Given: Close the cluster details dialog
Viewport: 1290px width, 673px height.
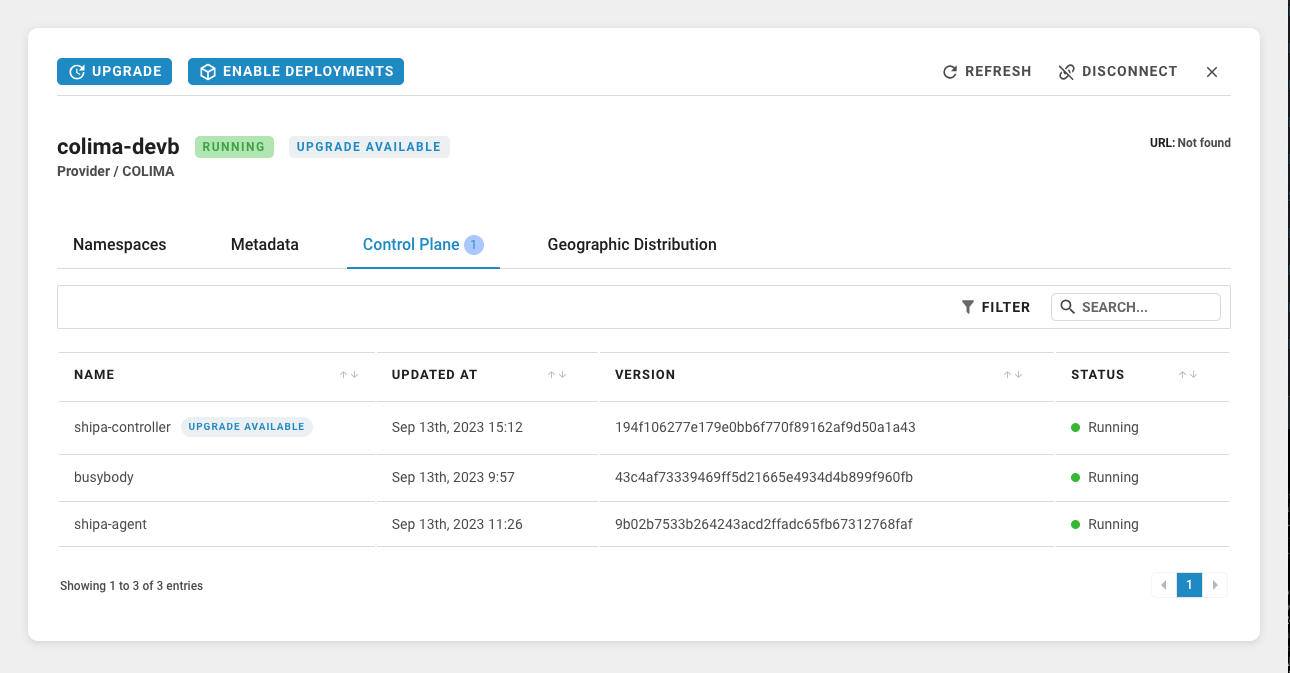Looking at the screenshot, I should [x=1212, y=72].
